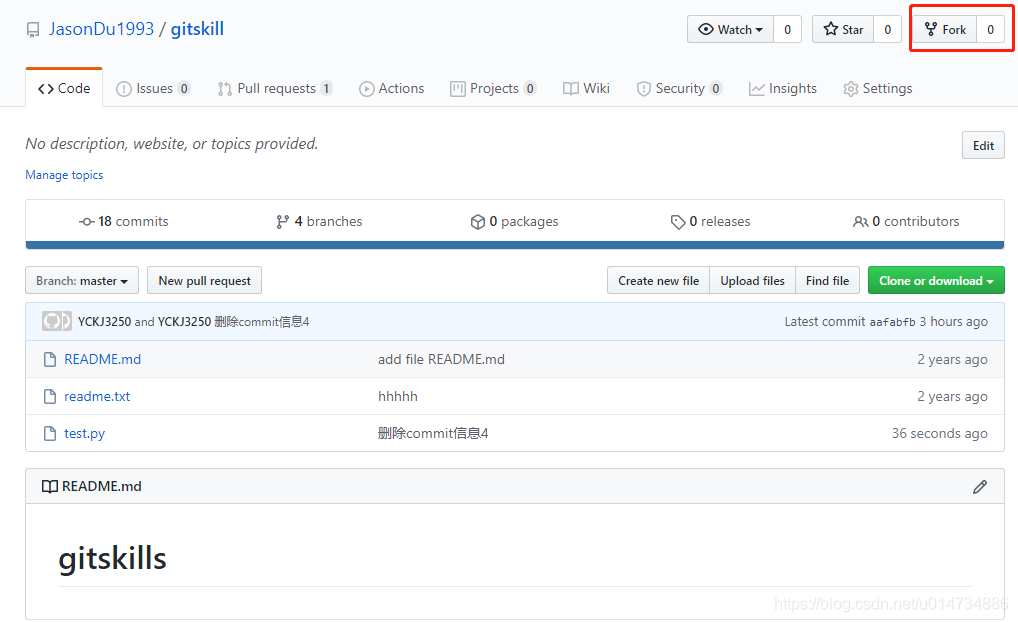Click the gitskills heading in README
The image size is (1018, 622).
tap(112, 558)
